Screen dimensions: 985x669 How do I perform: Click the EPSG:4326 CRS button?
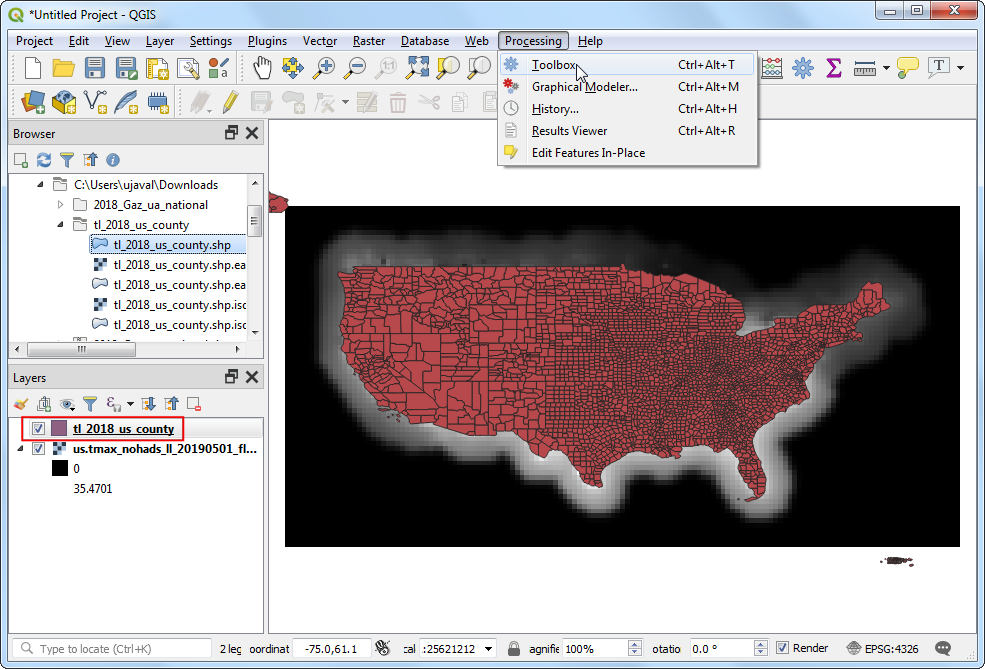(x=883, y=648)
